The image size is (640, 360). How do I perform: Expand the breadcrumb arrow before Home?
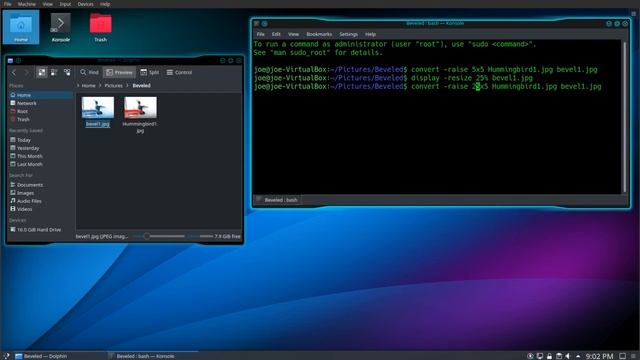78,86
